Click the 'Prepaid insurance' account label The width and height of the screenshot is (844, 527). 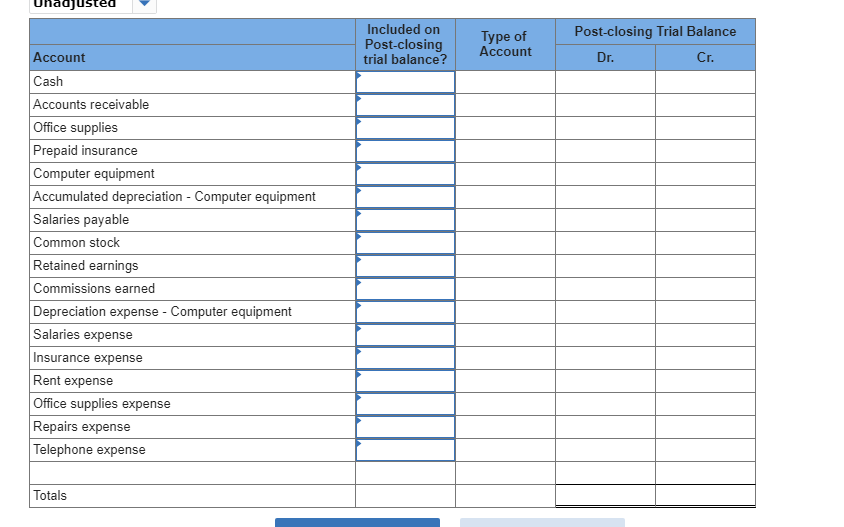[85, 151]
